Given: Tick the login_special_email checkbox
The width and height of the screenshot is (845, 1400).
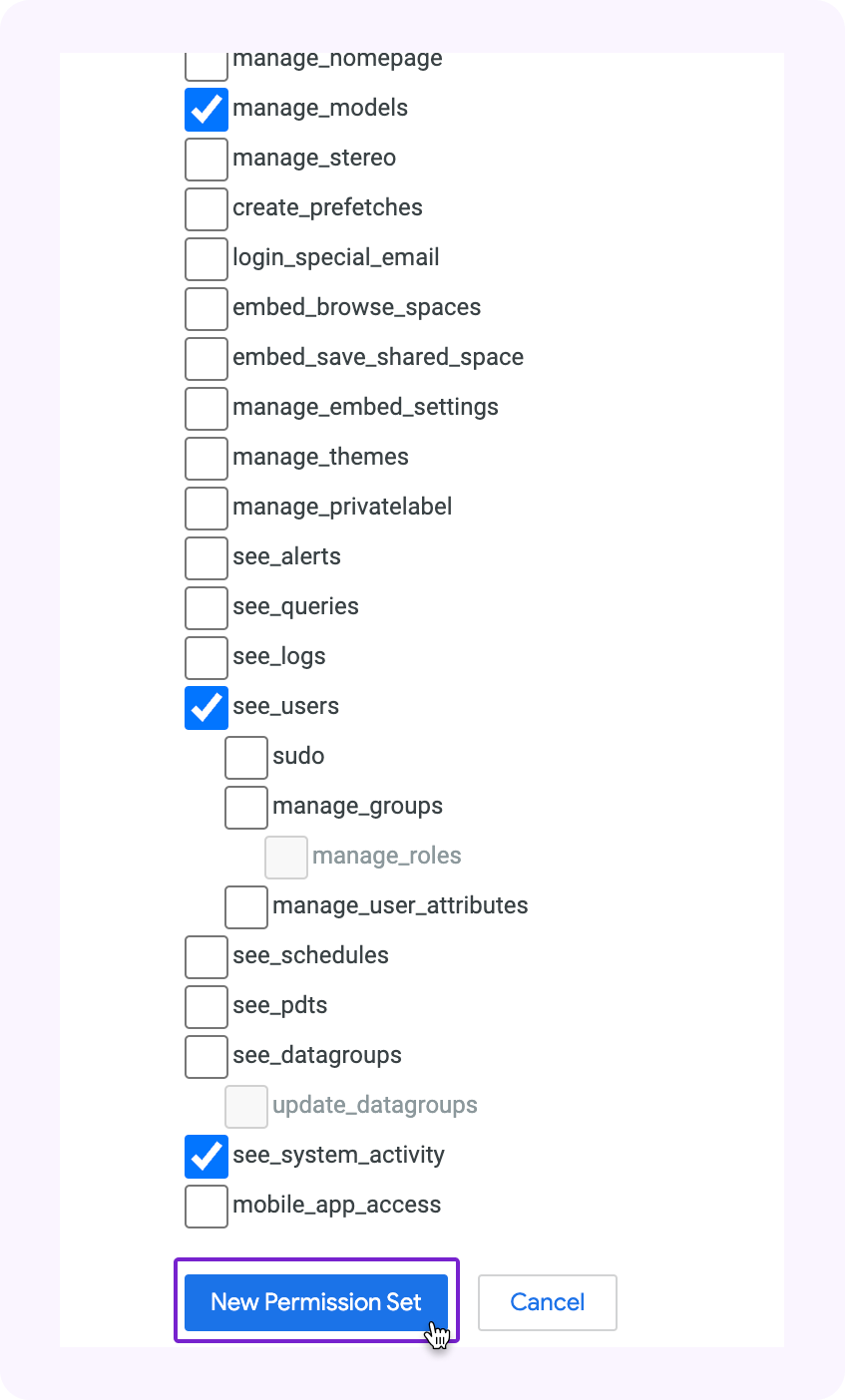Looking at the screenshot, I should coord(207,258).
